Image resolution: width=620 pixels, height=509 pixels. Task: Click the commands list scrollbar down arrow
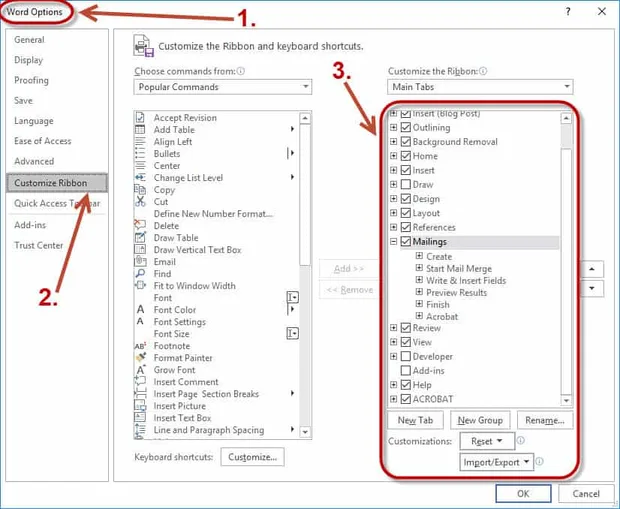[x=305, y=432]
